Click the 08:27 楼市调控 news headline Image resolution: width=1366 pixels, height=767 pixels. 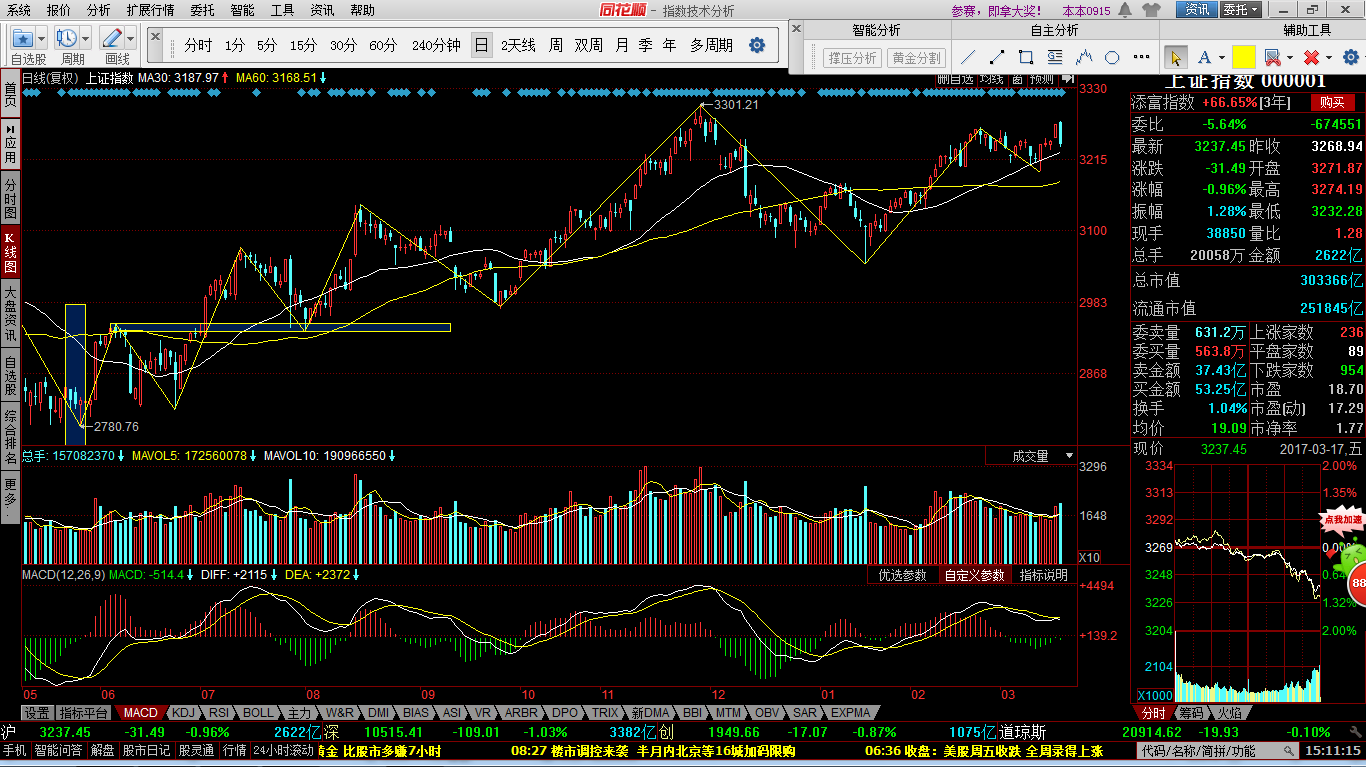pyautogui.click(x=652, y=750)
